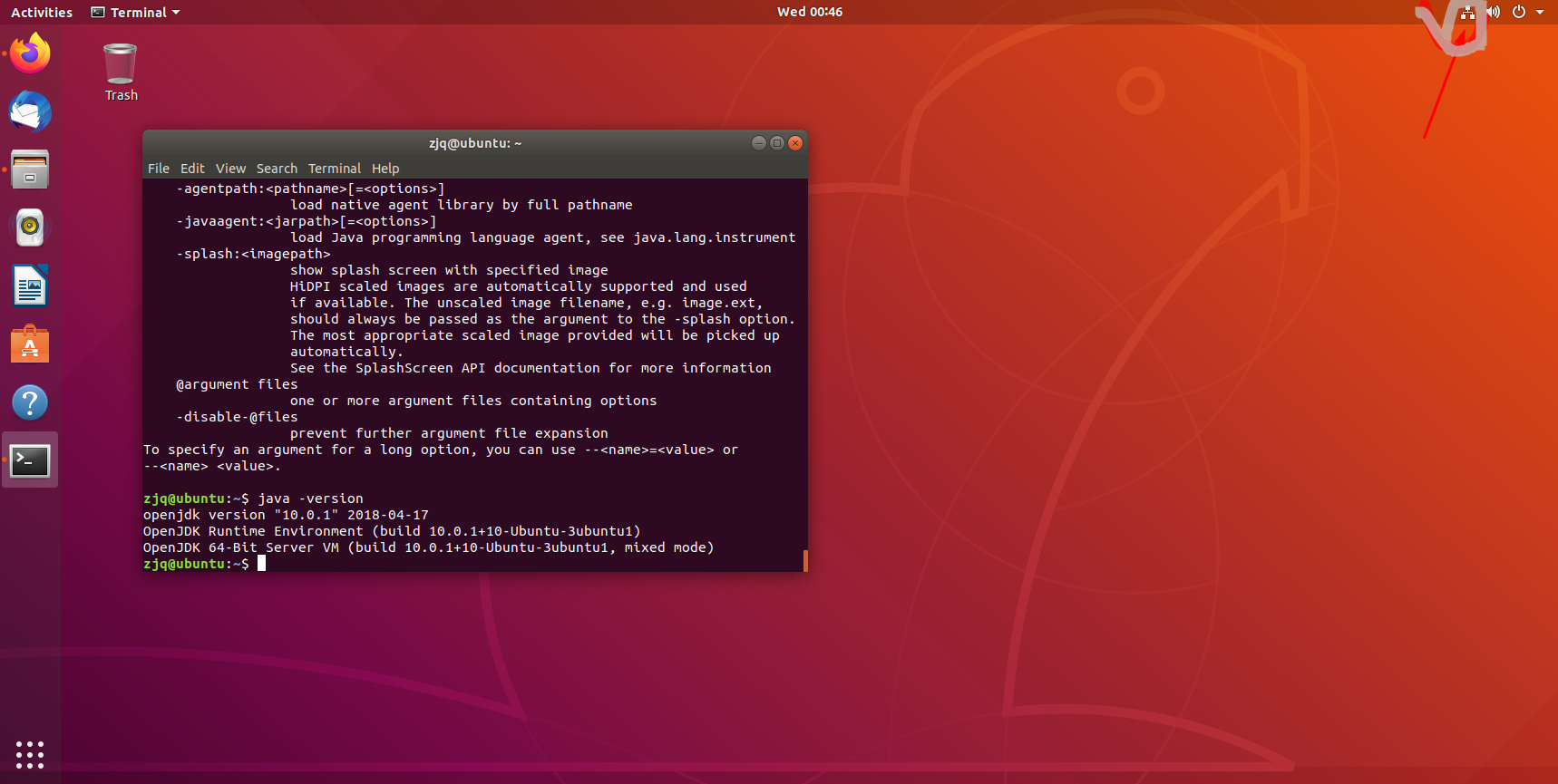Viewport: 1558px width, 784px height.
Task: Open the Trash desktop icon
Action: click(x=121, y=73)
